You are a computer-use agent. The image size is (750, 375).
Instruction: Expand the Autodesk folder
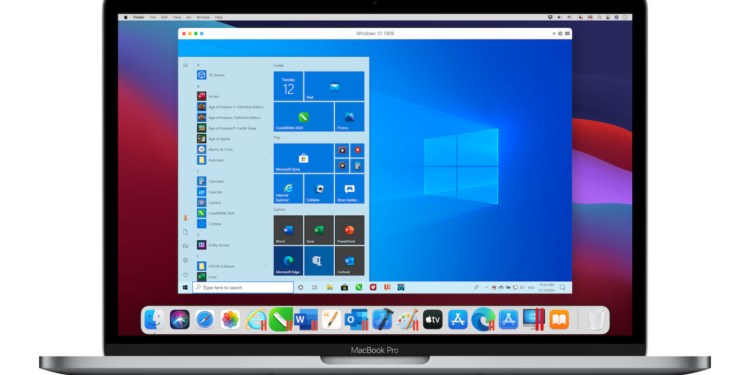pyautogui.click(x=232, y=160)
